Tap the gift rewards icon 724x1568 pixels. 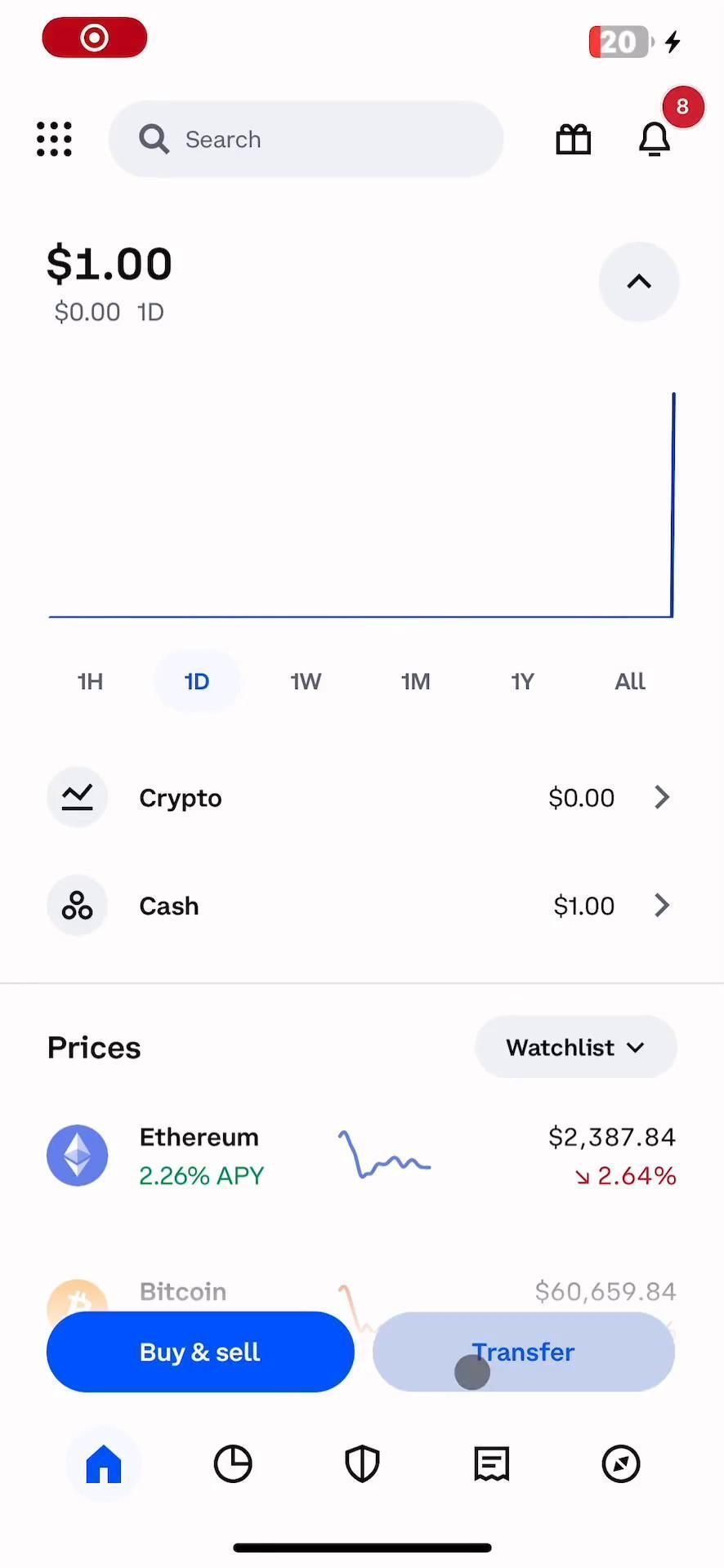[x=573, y=140]
